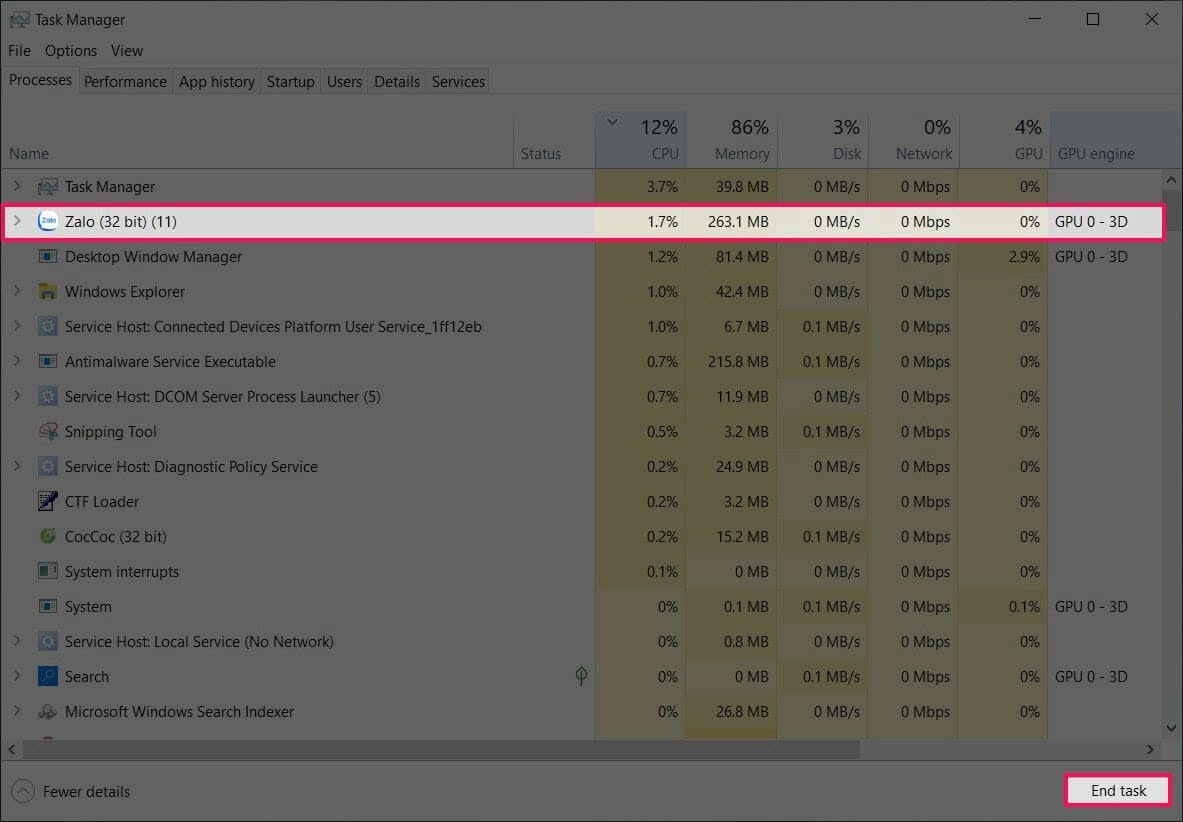Switch to the Details tab

[x=397, y=81]
